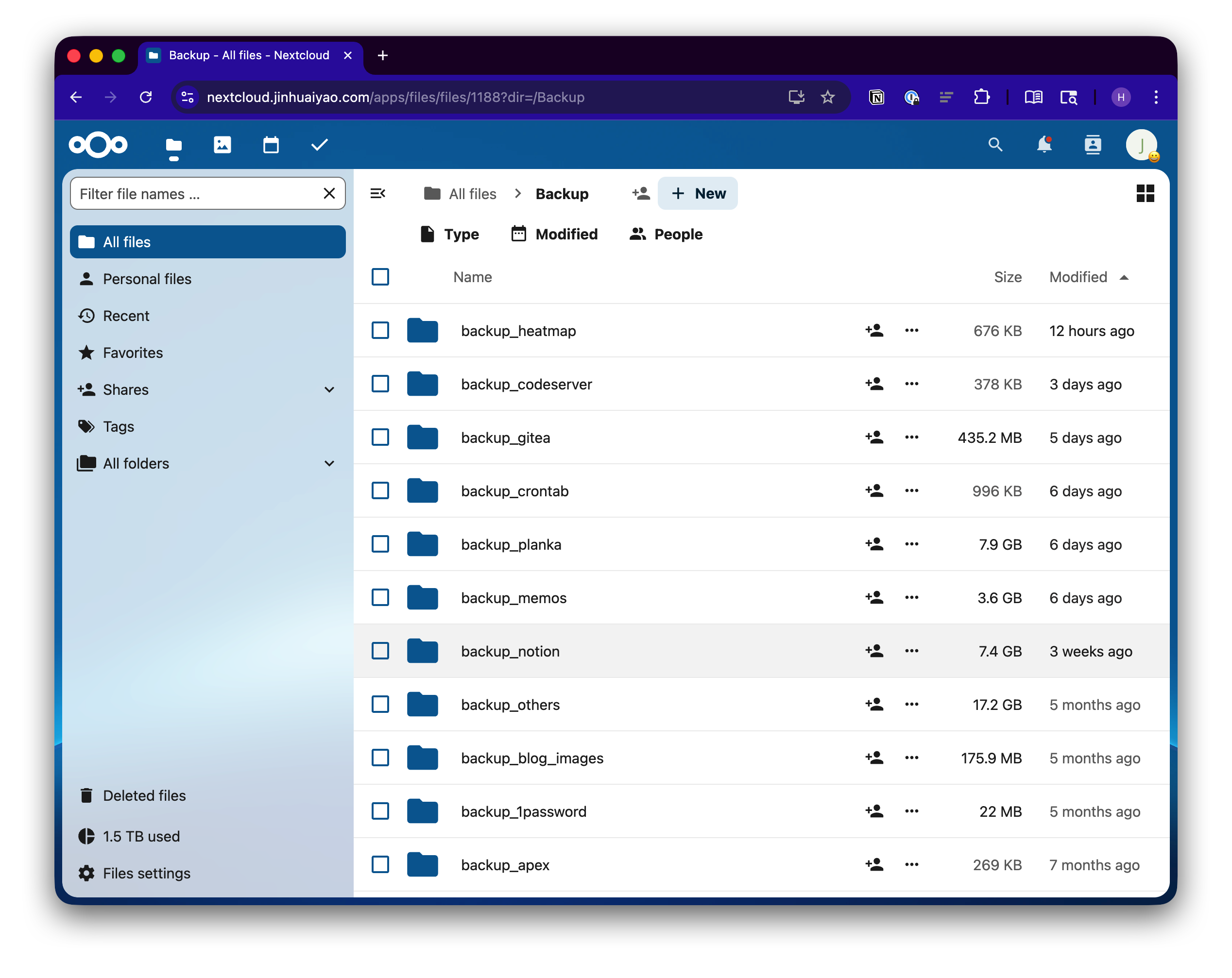Navigate to All files breadcrumb
The image size is (1232, 978).
pyautogui.click(x=461, y=194)
